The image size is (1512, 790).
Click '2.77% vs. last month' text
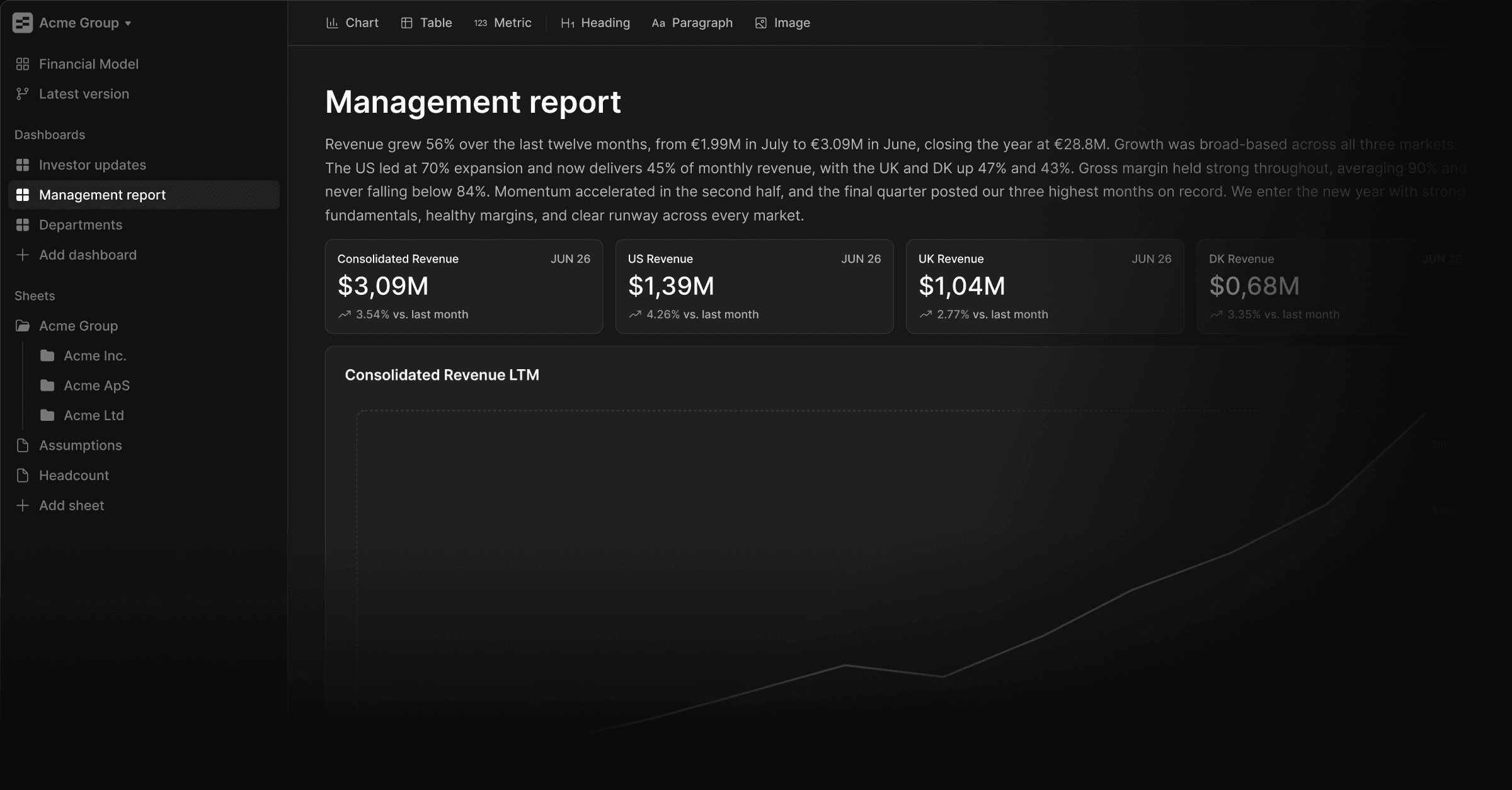pos(993,314)
